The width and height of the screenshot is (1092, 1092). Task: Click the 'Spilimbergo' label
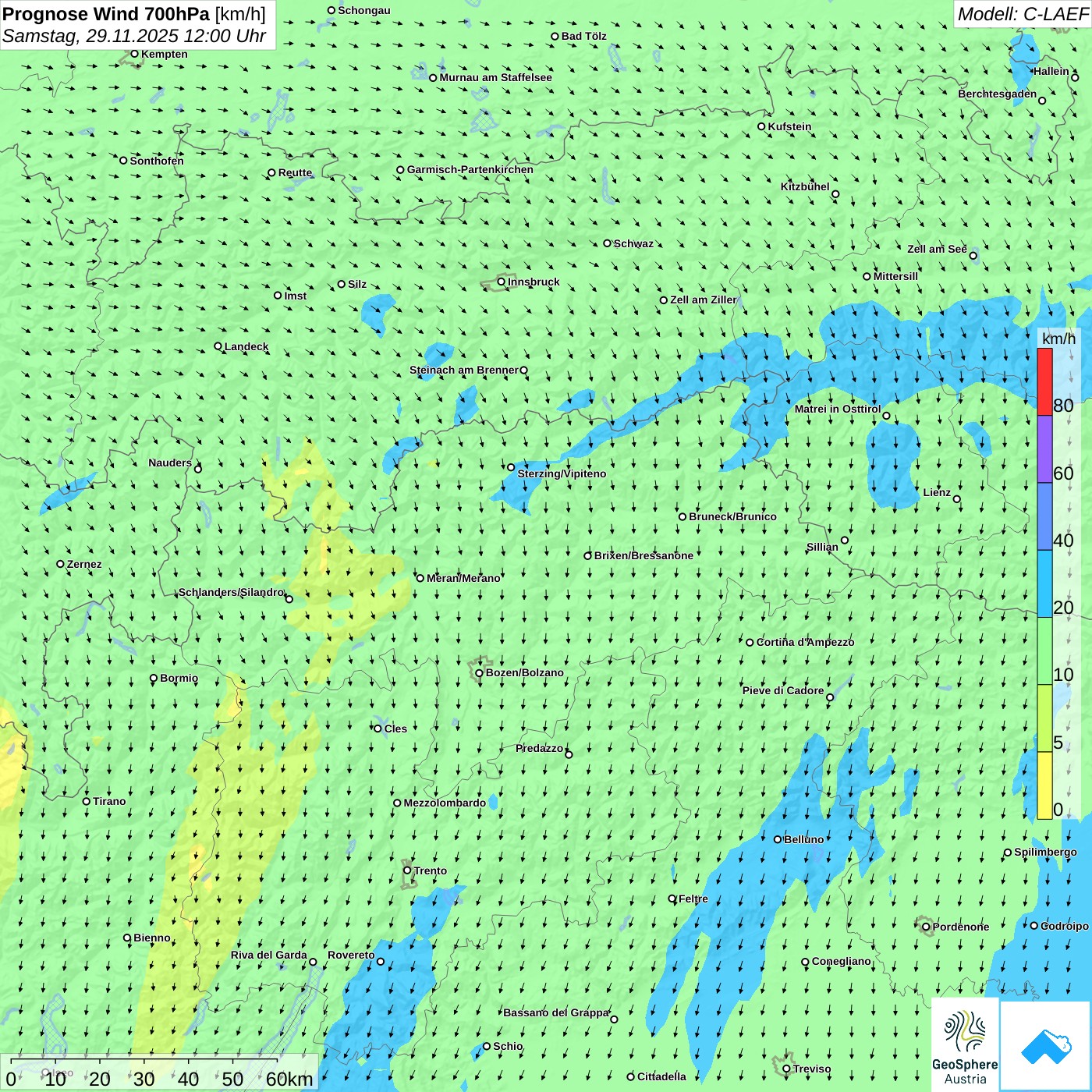coord(1045,852)
